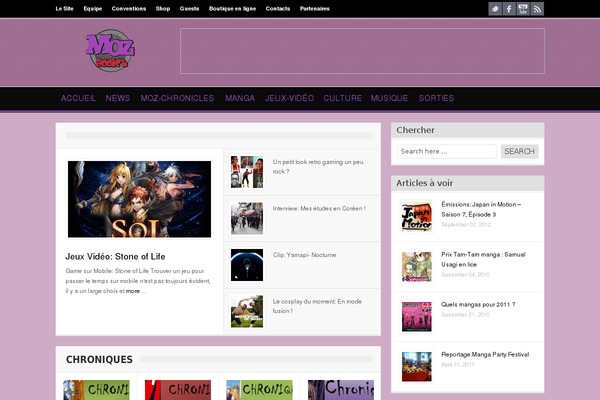The image size is (600, 400).
Task: Open Quels mangas pour 2011 thumbnail
Action: [x=417, y=317]
